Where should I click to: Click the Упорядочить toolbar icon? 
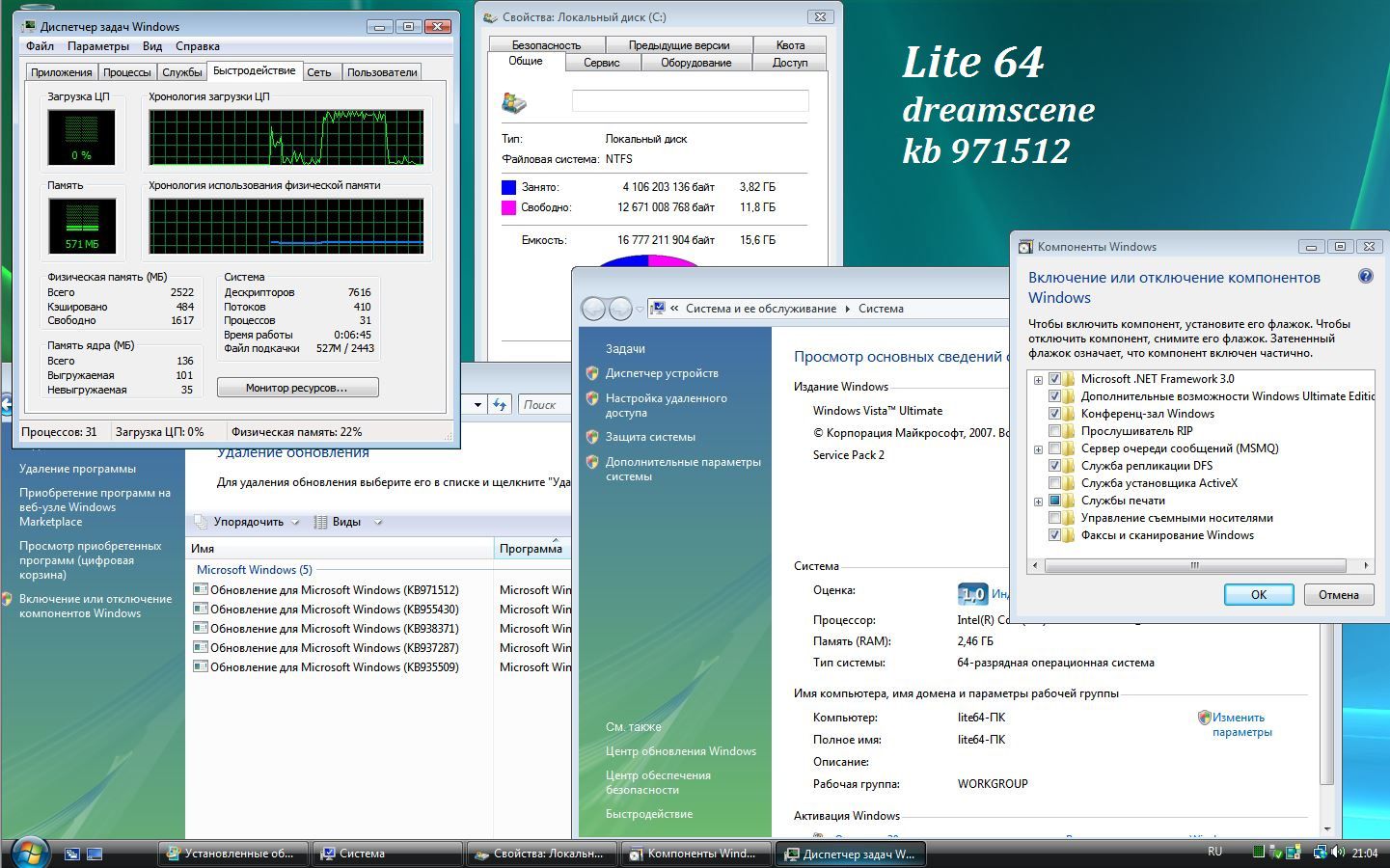point(201,522)
